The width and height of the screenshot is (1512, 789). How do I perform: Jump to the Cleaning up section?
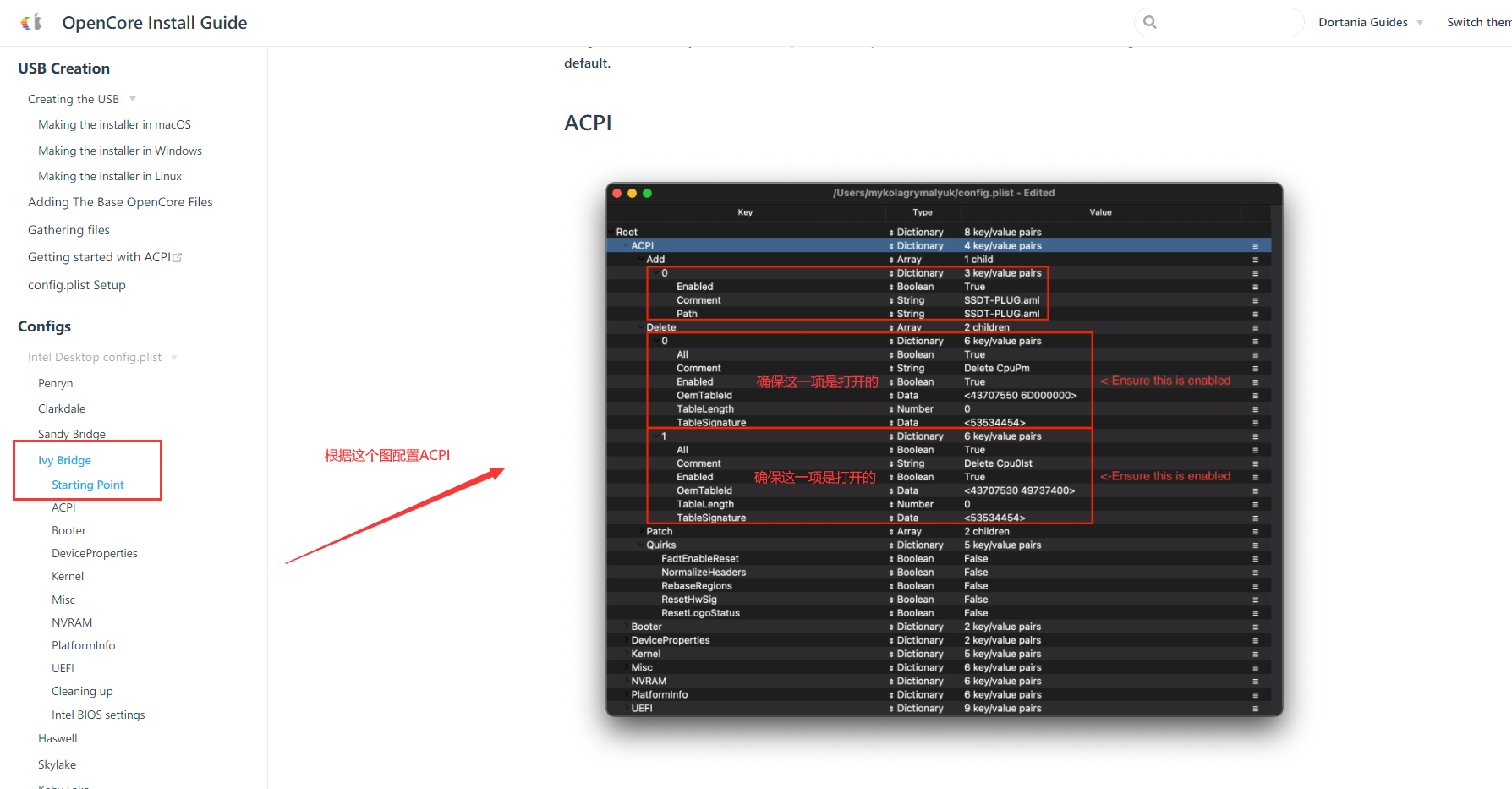point(82,691)
